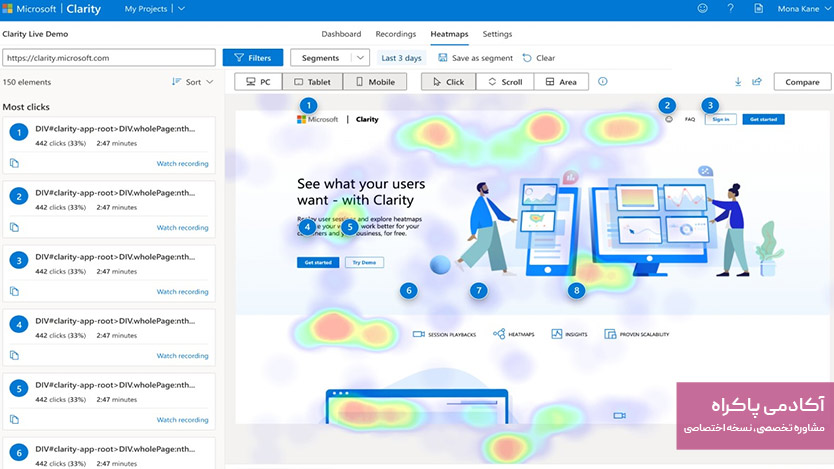834x469 pixels.
Task: Open the Mona Kane account menu
Action: 805,9
